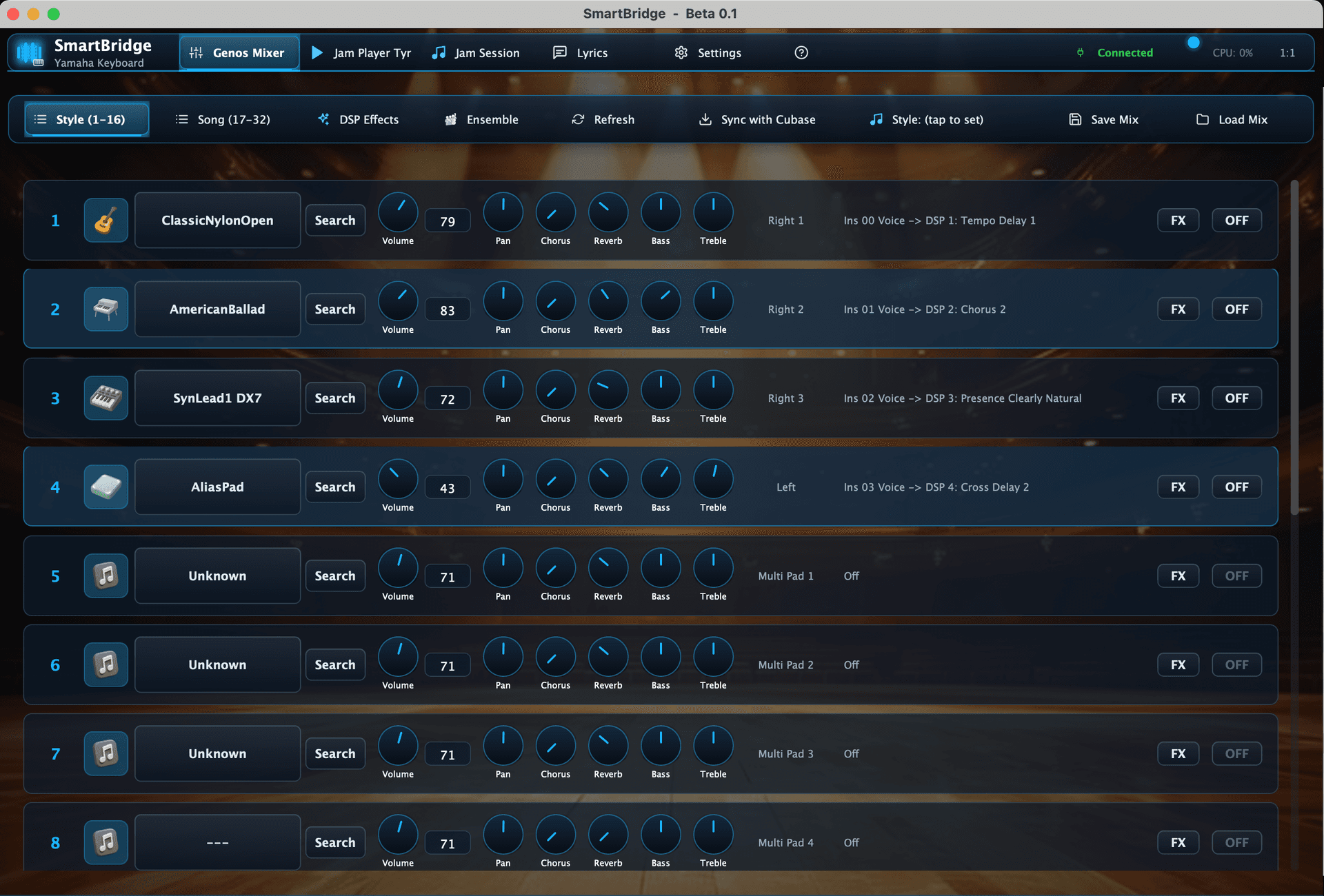Toggle OFF button on Multi Pad 1 row
This screenshot has height=896, width=1324.
pos(1236,576)
